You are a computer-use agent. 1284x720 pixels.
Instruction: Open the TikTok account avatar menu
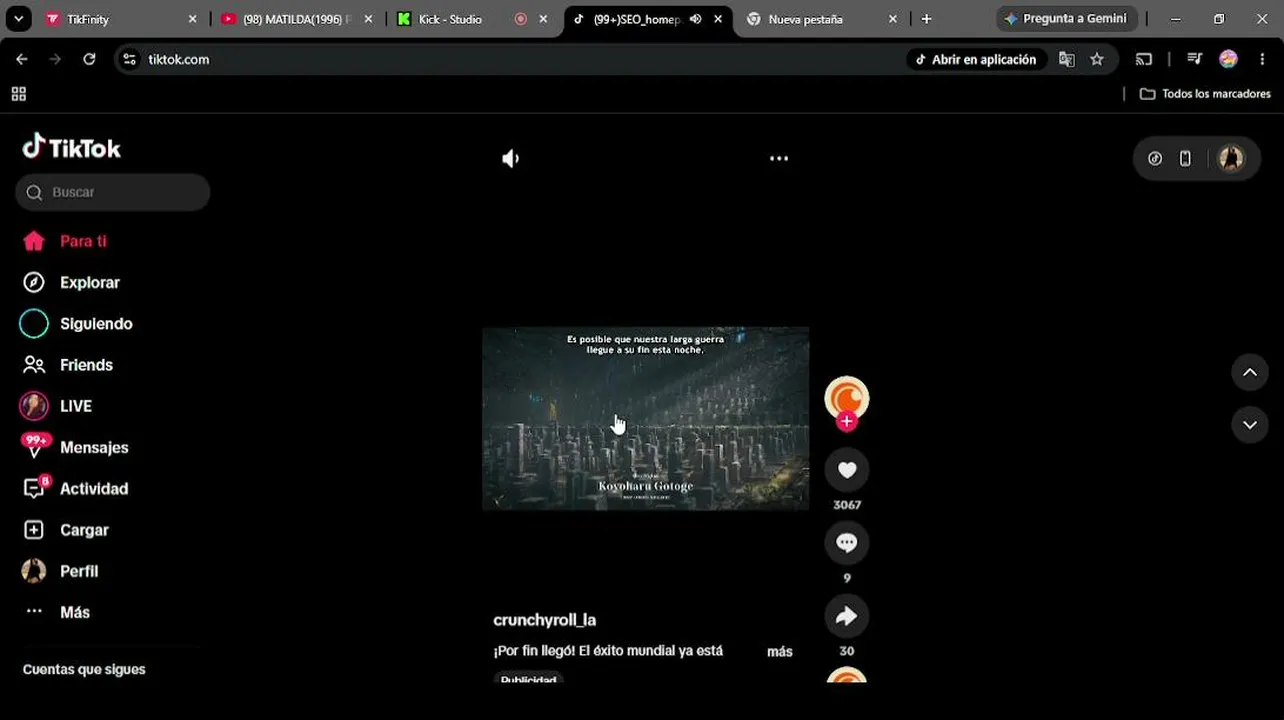(x=1231, y=158)
